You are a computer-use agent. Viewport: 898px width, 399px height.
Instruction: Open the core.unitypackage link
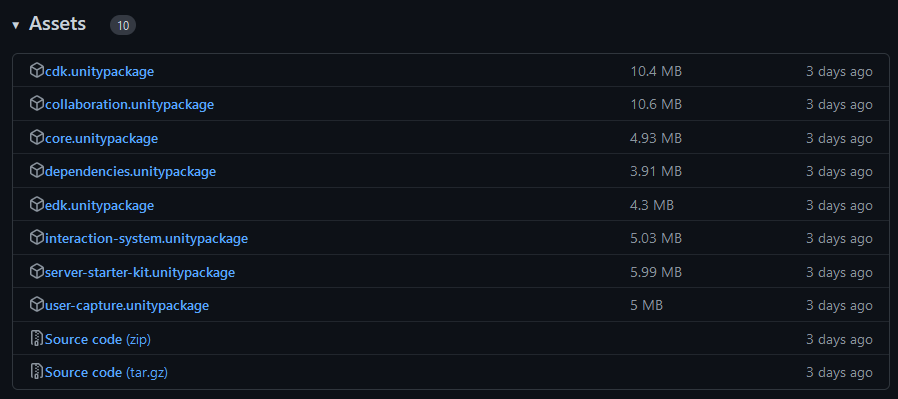pyautogui.click(x=101, y=139)
